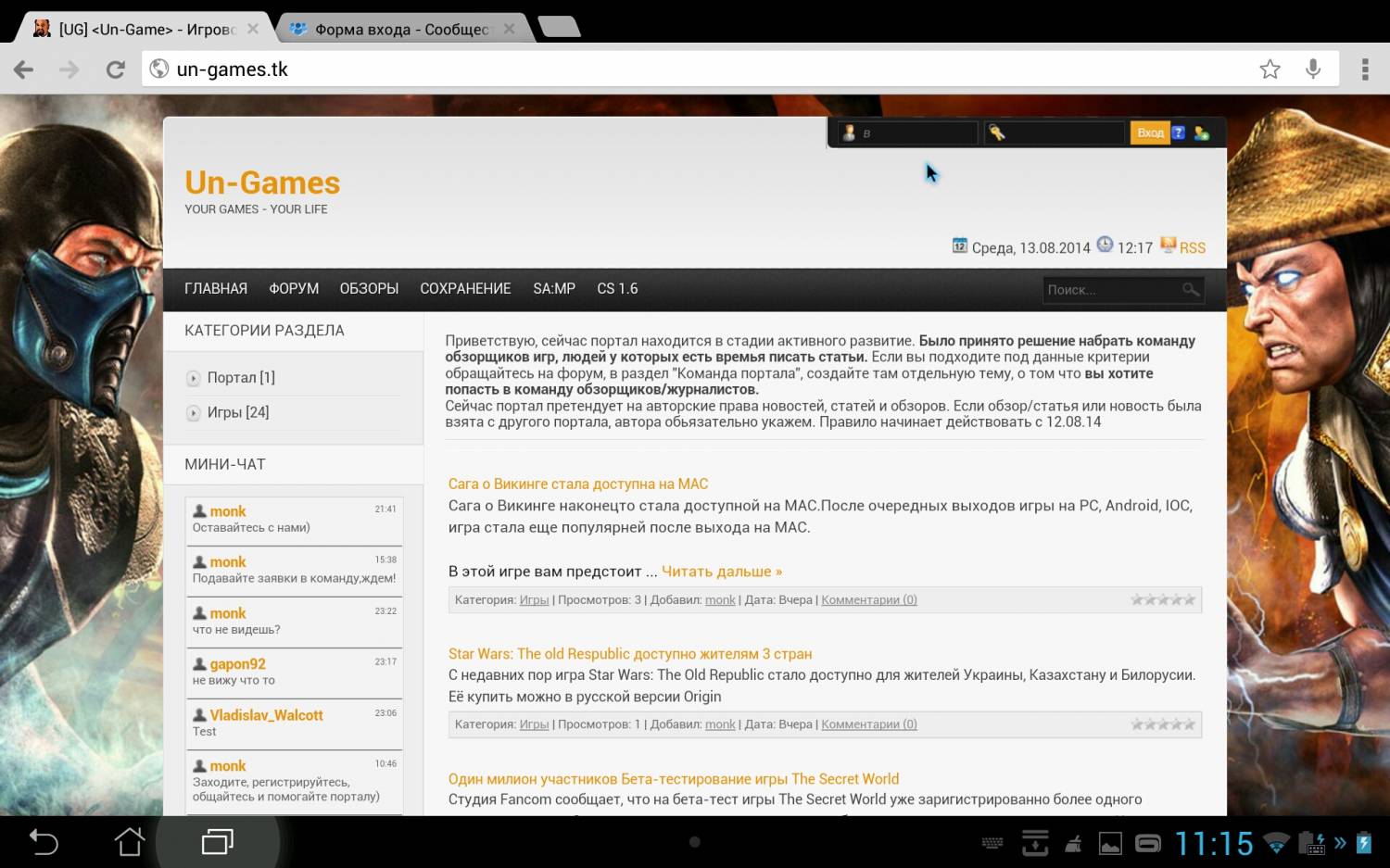The width and height of the screenshot is (1390, 868).
Task: Click the Читать дальше link
Action: 721,572
